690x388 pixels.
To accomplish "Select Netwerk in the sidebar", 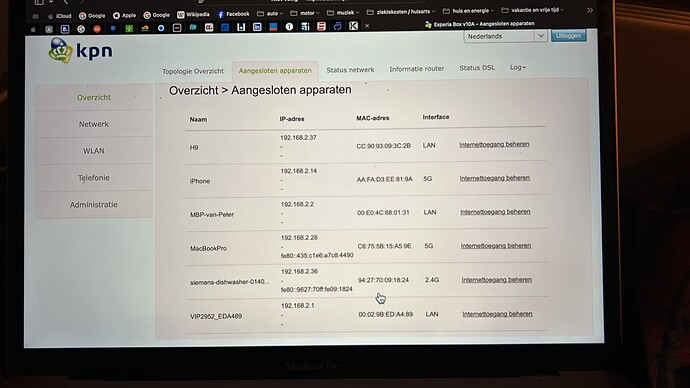I will click(94, 124).
